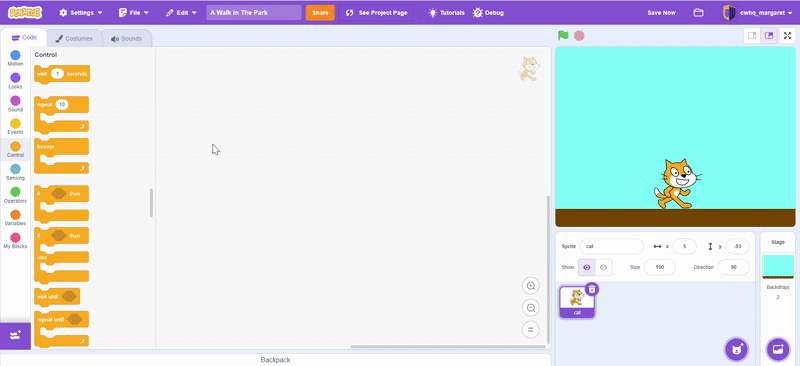Viewport: 800px width, 366px height.
Task: Select the Stage backdrop thumbnail
Action: click(778, 267)
